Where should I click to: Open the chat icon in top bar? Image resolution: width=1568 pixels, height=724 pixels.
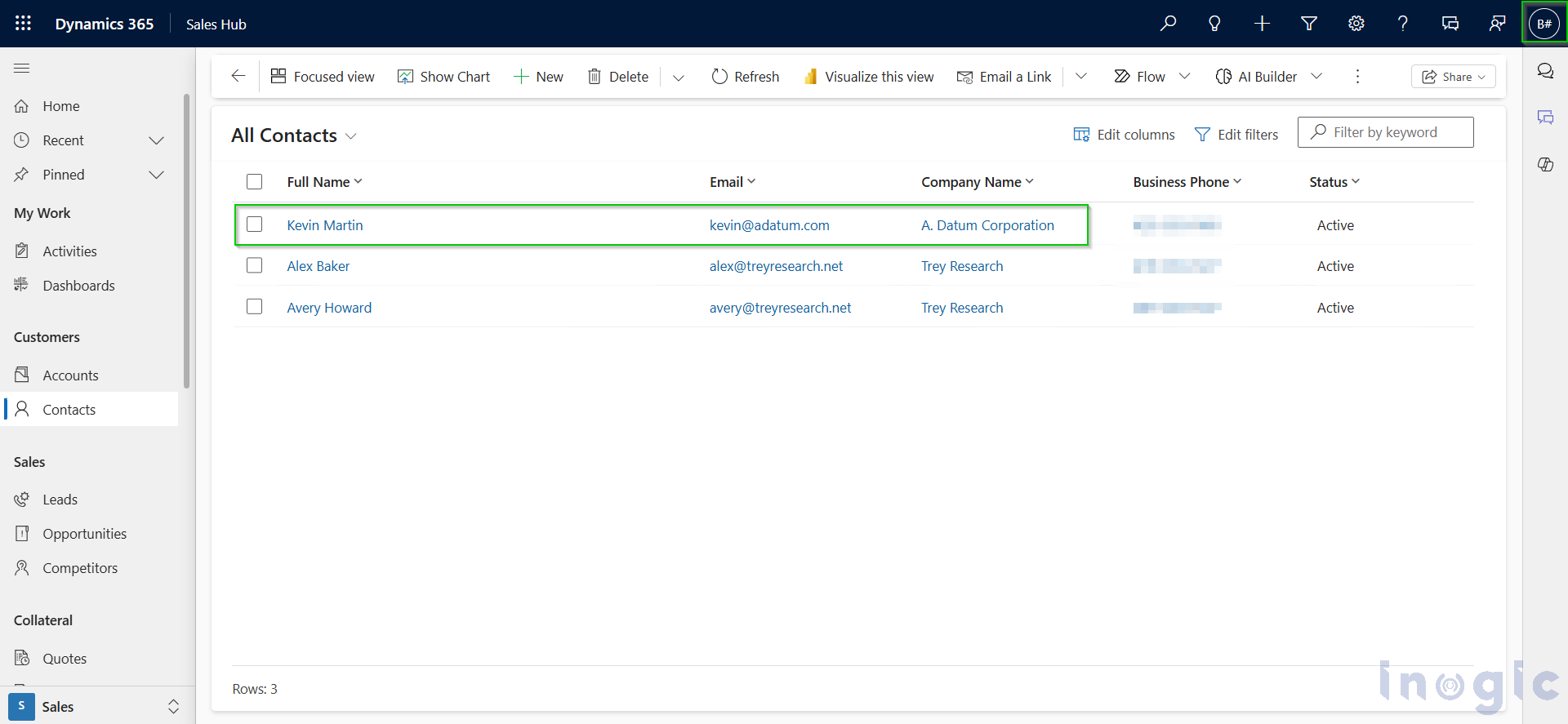[1450, 24]
